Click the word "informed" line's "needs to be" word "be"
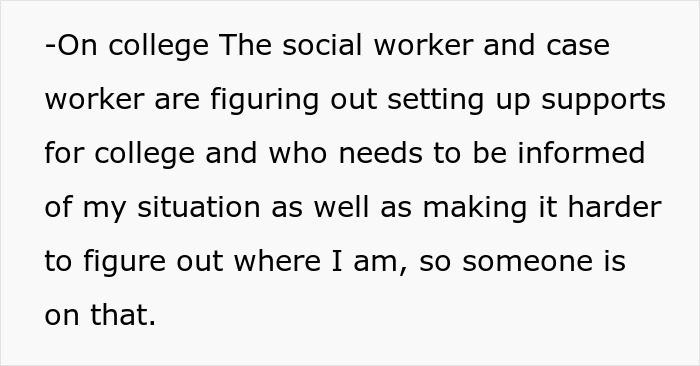 tap(490, 153)
